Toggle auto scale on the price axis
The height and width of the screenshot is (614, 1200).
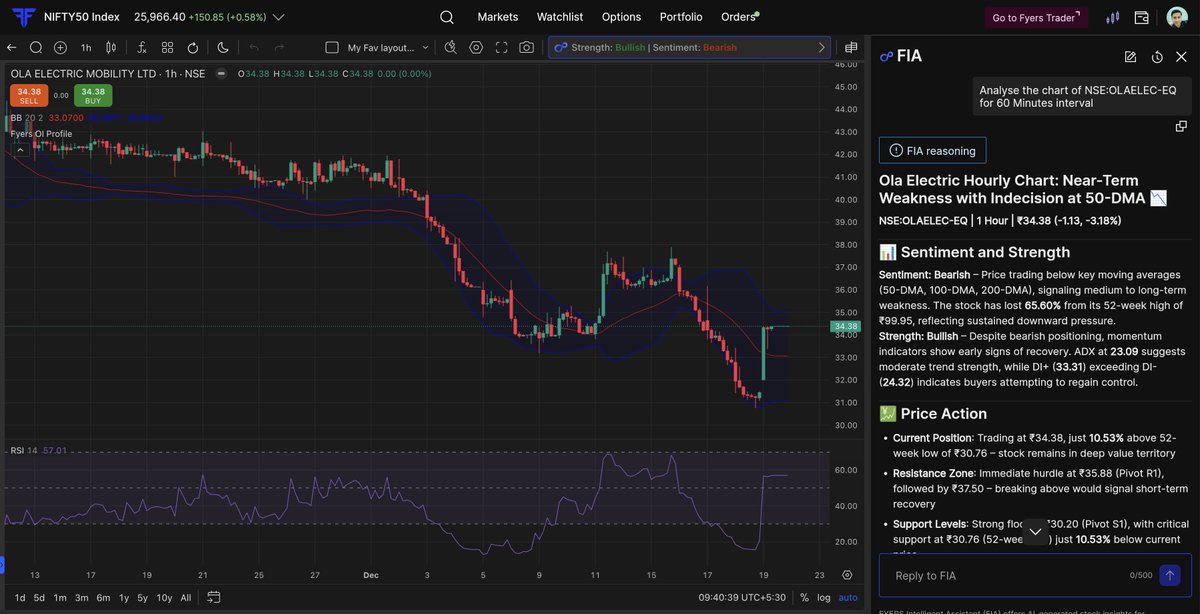click(848, 597)
